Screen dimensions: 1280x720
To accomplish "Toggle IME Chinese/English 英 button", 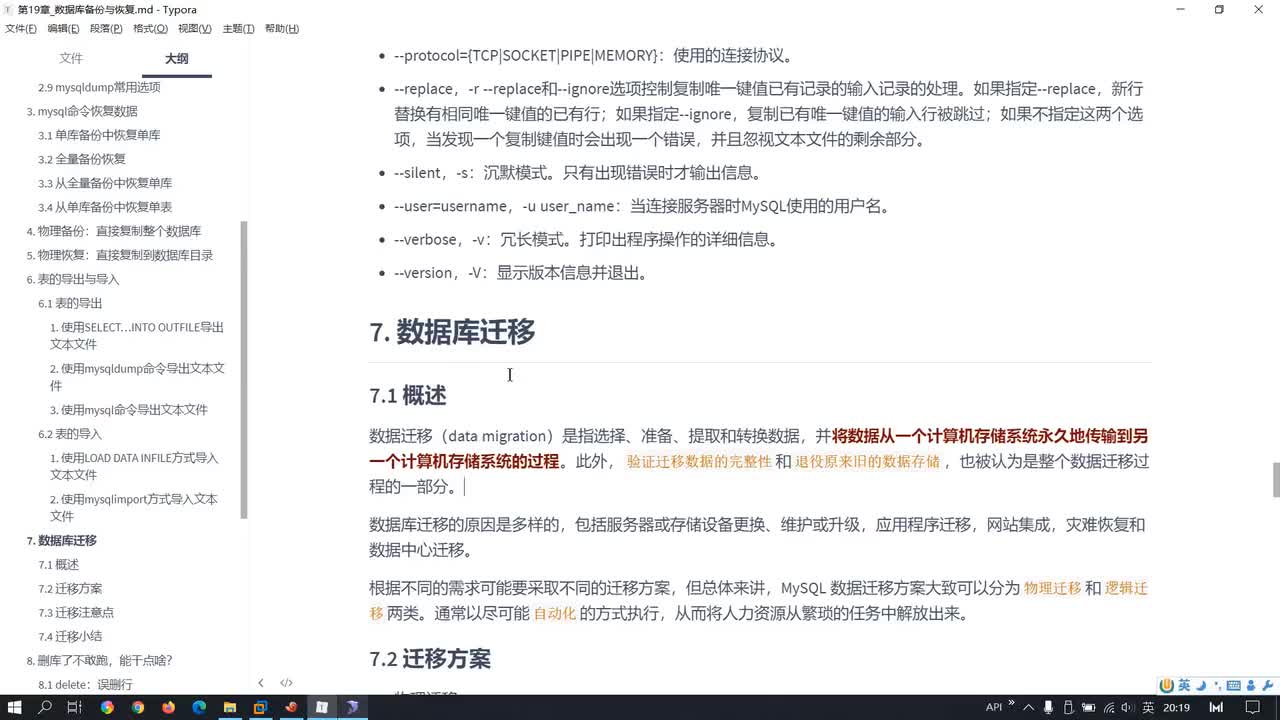I will tap(1184, 685).
